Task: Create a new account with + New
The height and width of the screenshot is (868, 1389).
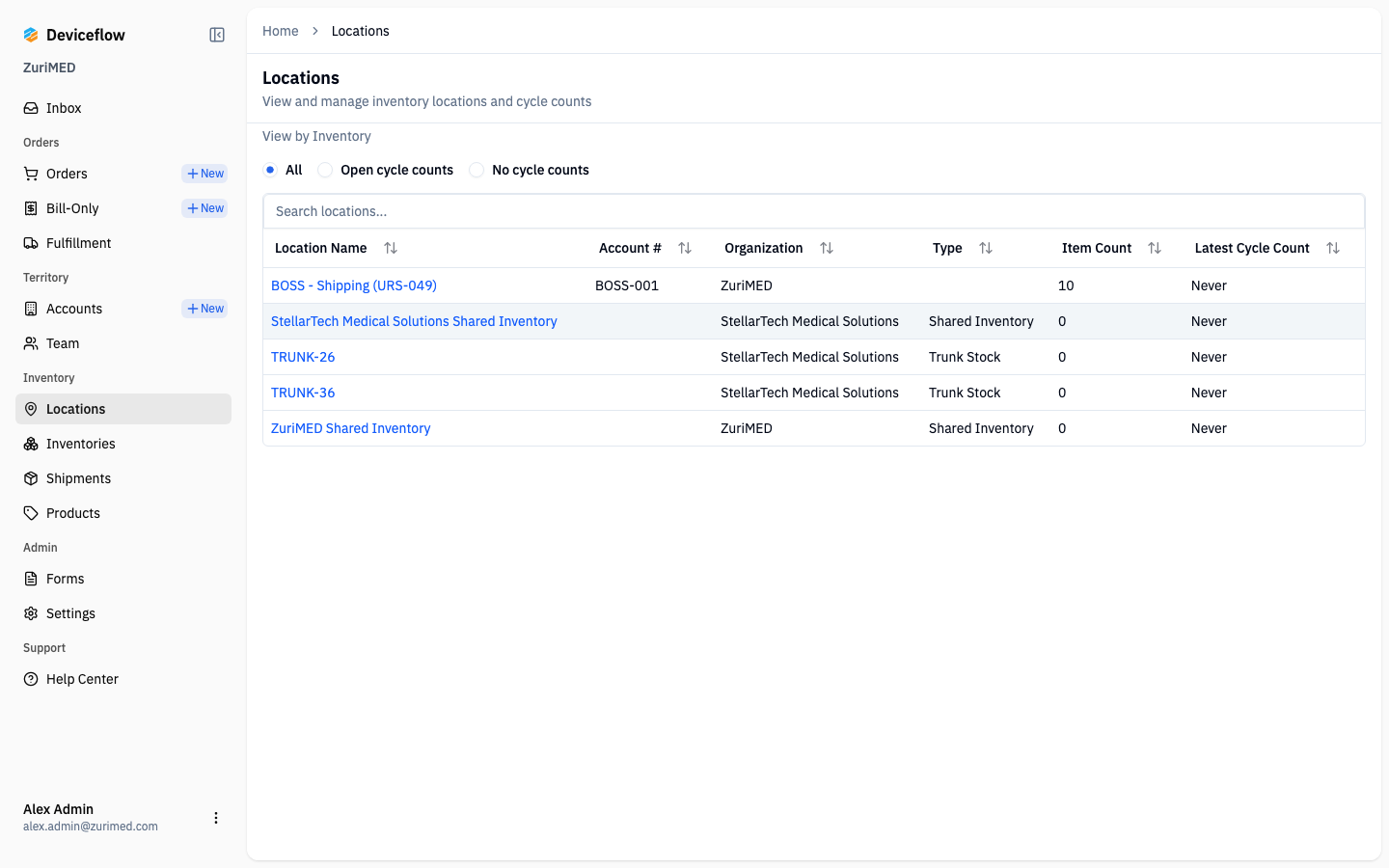Action: click(x=204, y=309)
